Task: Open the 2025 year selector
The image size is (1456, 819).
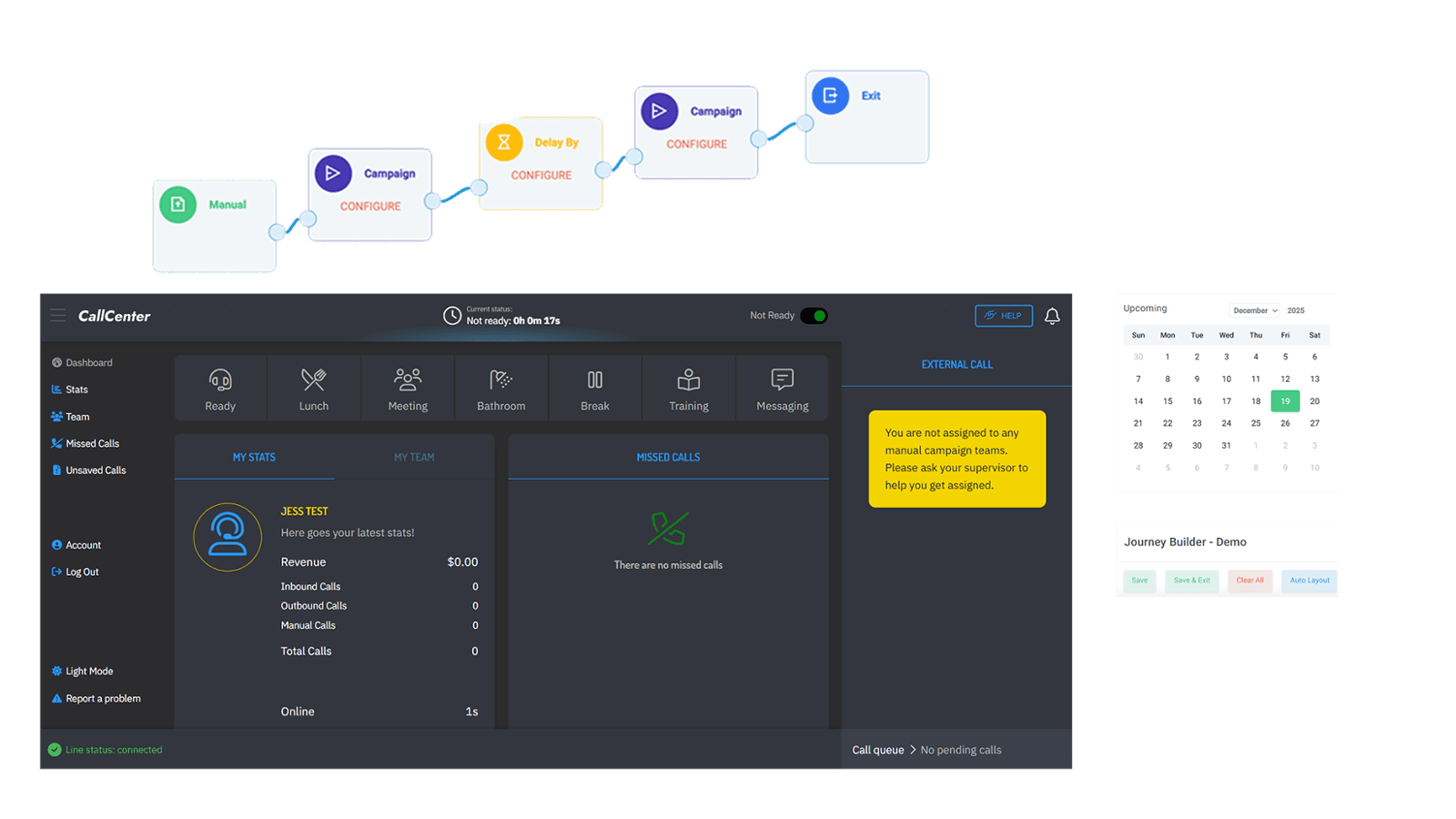Action: (x=1296, y=310)
